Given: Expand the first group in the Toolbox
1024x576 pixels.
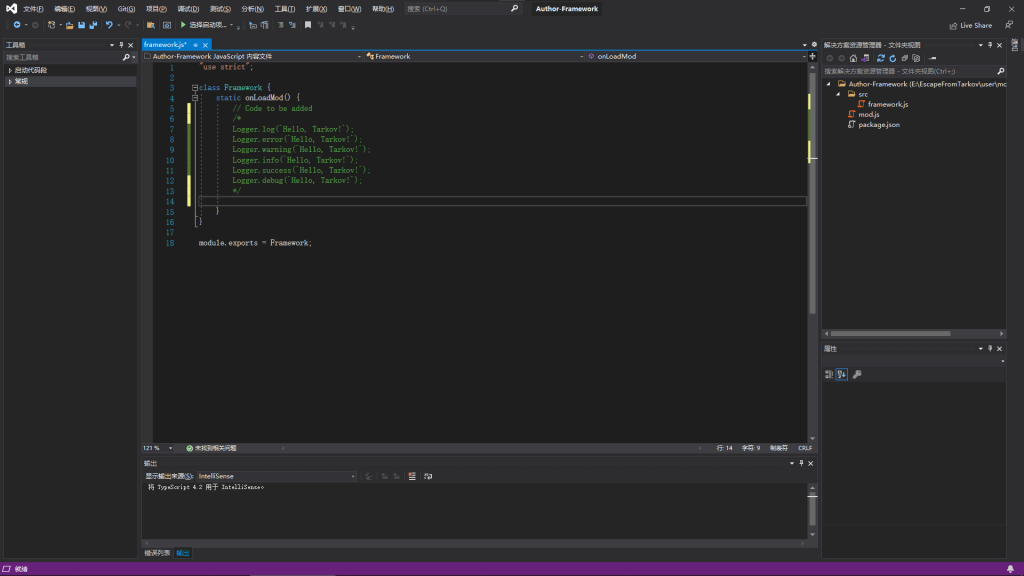Looking at the screenshot, I should (x=10, y=70).
